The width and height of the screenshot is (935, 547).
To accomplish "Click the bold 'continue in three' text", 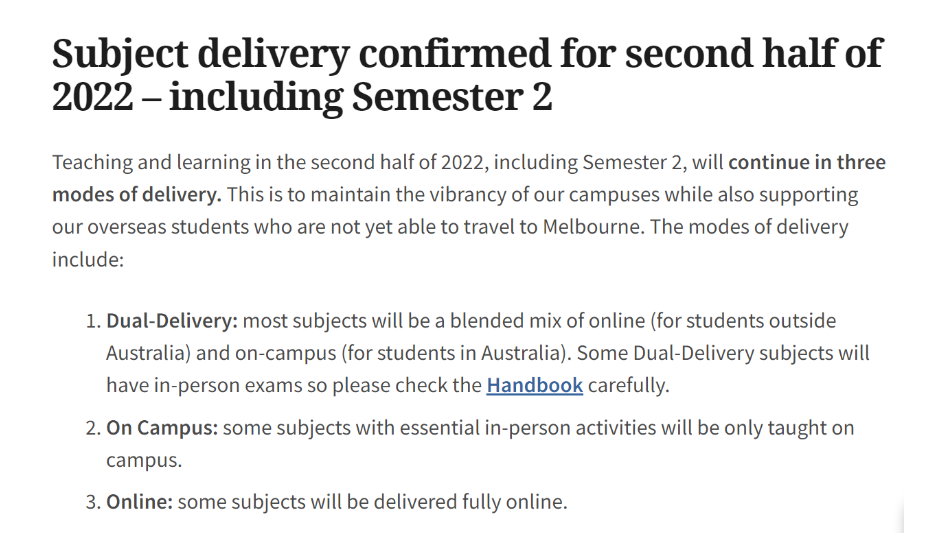I will [x=807, y=162].
